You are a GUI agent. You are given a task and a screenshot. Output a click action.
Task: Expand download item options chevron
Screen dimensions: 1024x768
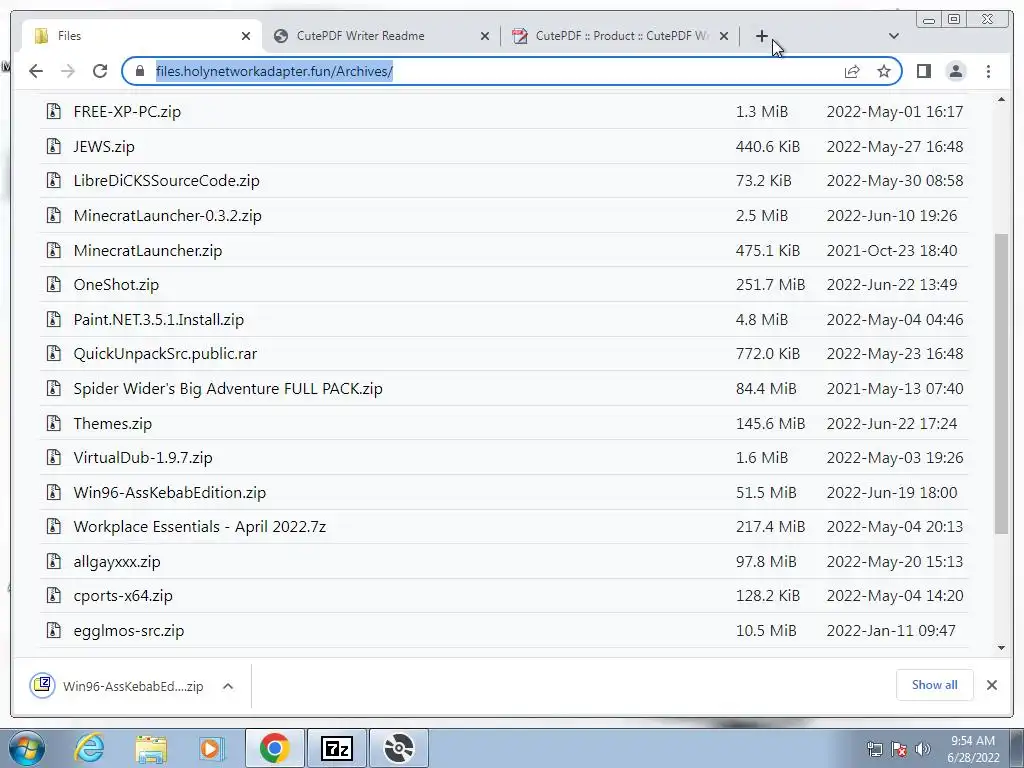(228, 686)
